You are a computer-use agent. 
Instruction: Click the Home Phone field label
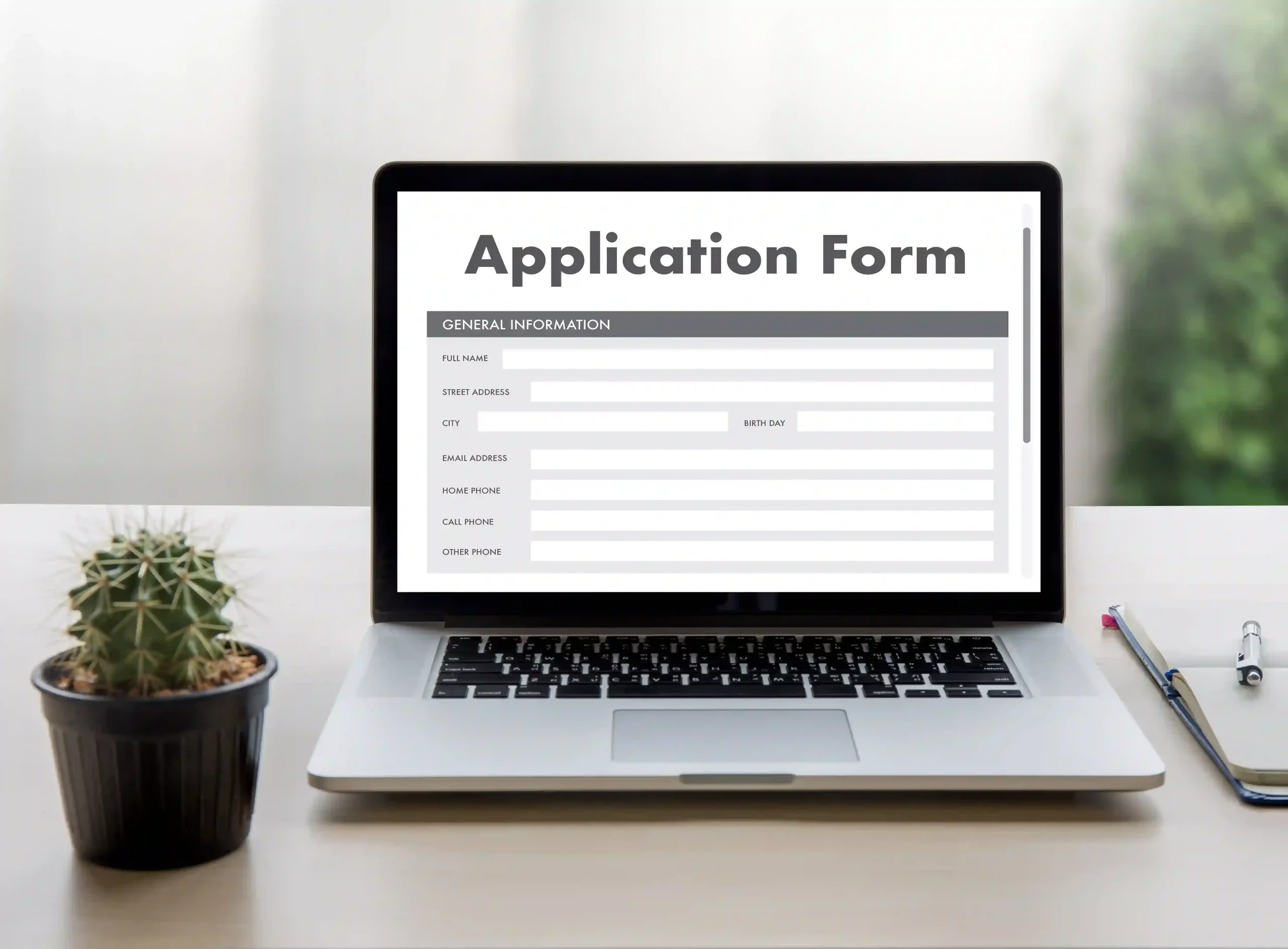[471, 491]
